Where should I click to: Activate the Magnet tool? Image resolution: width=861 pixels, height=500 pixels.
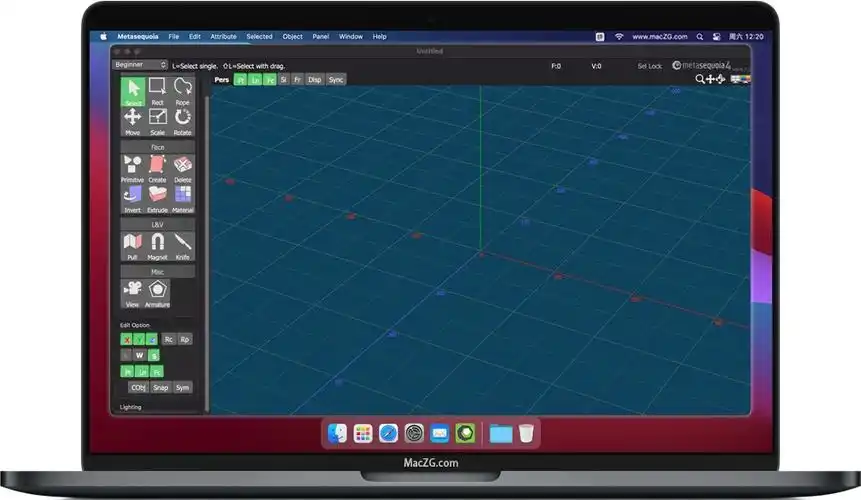tap(158, 245)
